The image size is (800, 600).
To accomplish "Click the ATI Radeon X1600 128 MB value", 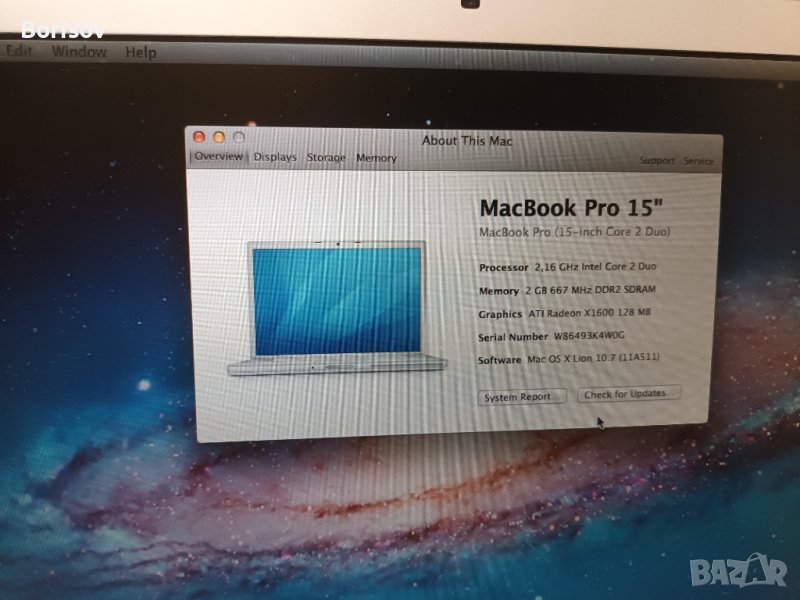I will tap(589, 313).
